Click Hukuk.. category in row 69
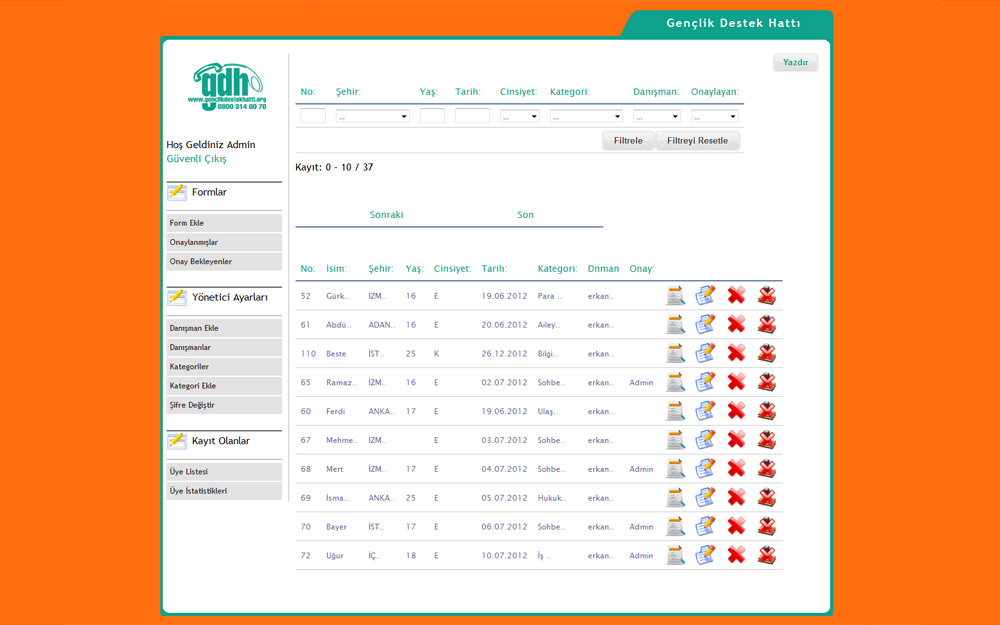This screenshot has width=1000, height=625. (552, 498)
